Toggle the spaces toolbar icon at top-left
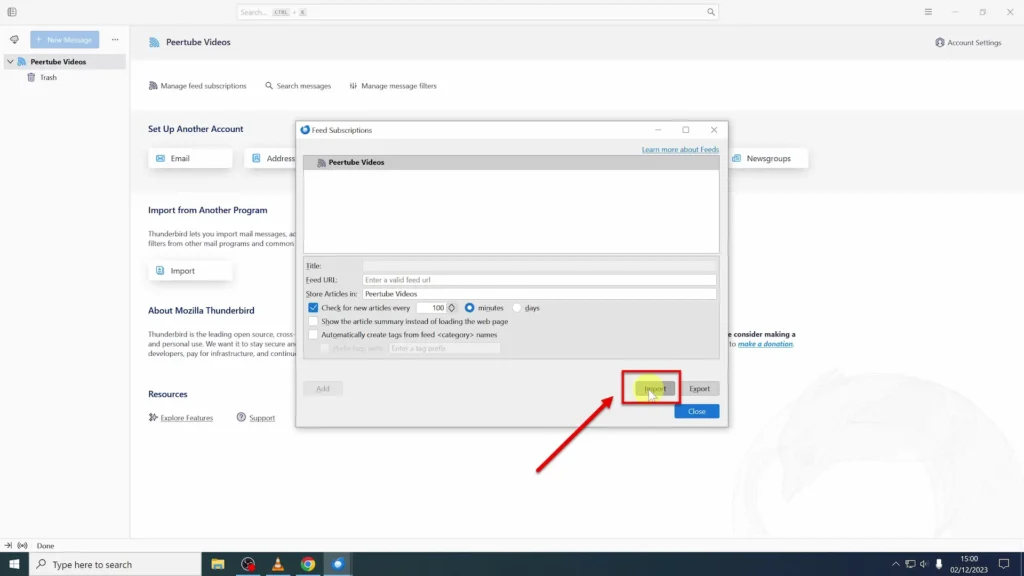This screenshot has height=576, width=1024. click(12, 12)
